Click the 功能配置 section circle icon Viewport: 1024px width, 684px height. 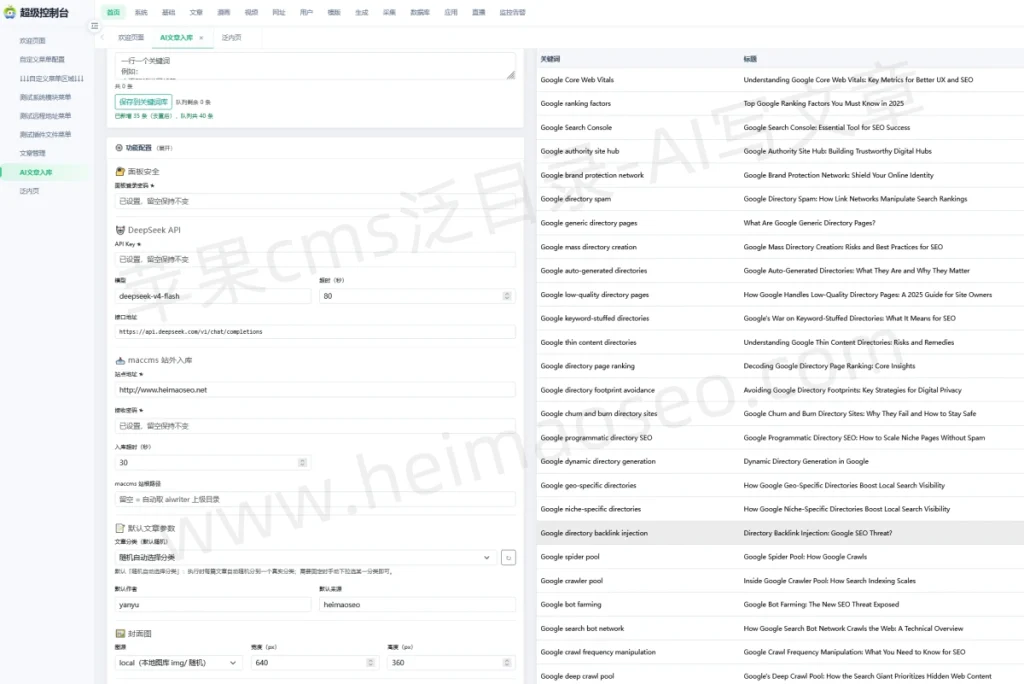tap(119, 148)
